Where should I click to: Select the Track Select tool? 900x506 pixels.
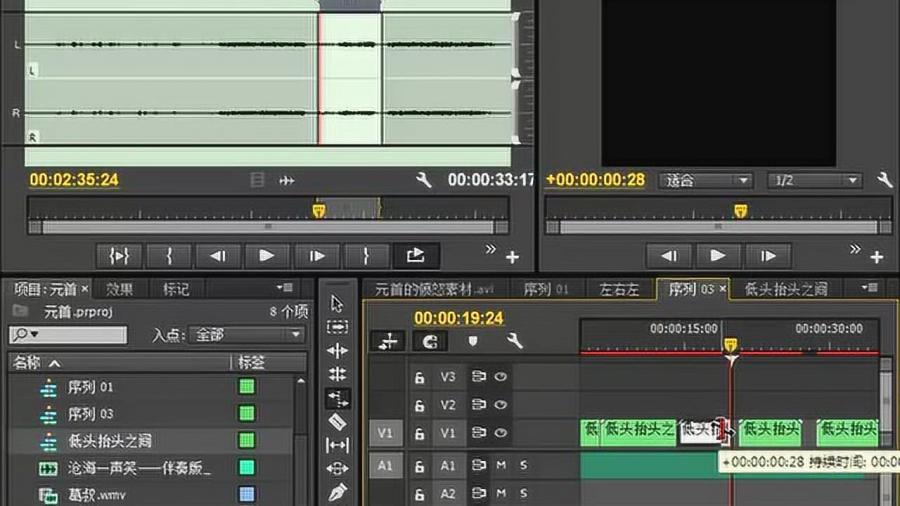pyautogui.click(x=337, y=327)
